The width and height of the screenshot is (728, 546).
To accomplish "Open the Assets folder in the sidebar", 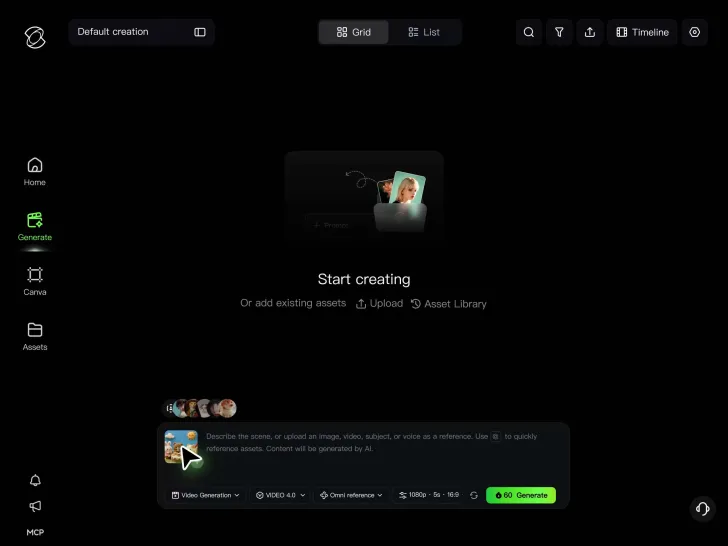I will tap(35, 337).
